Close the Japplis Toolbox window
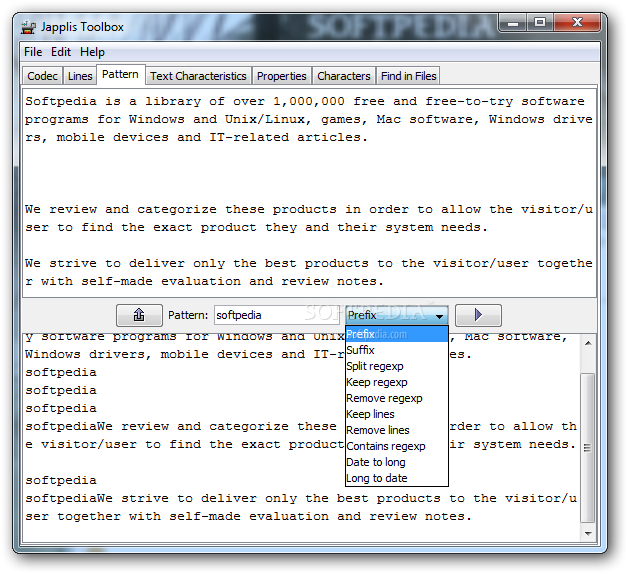This screenshot has height=574, width=628. point(577,22)
